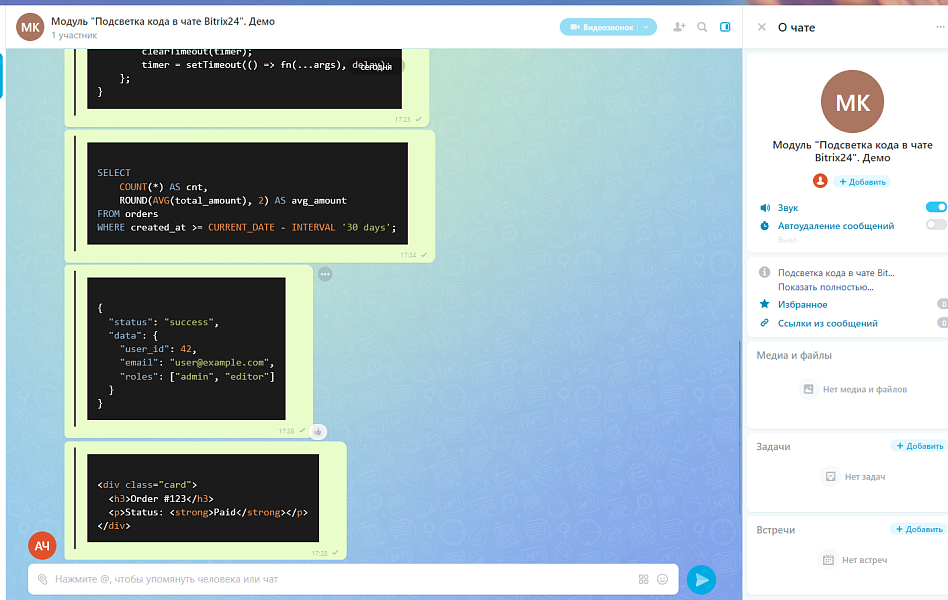Screen dimensions: 948x600
Task: Open search in chat
Action: click(703, 27)
